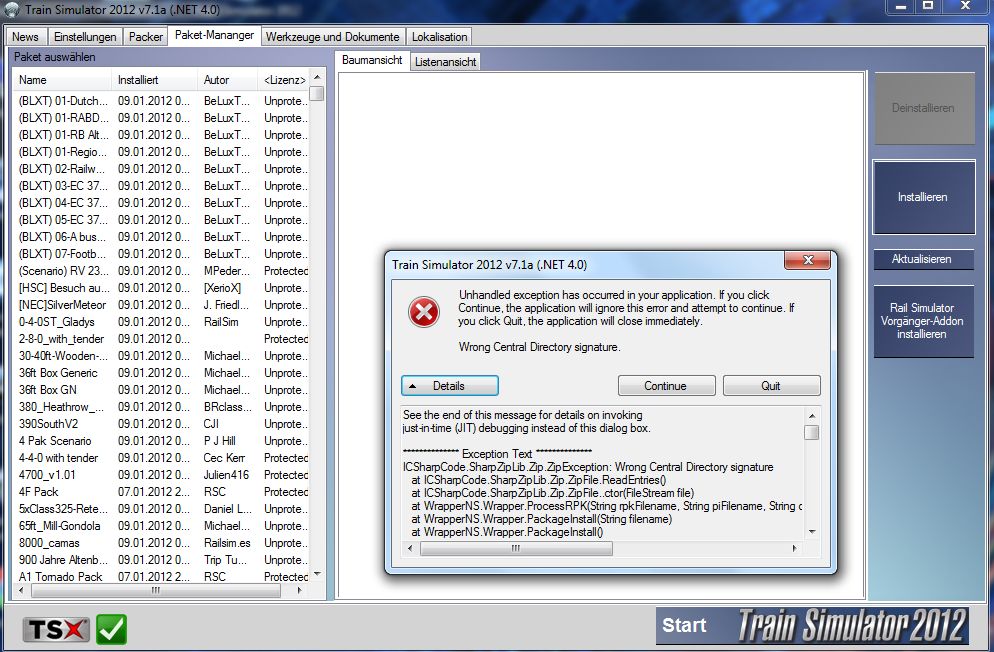
Task: Click the Start Train Simulator 2012 button
Action: click(x=813, y=626)
